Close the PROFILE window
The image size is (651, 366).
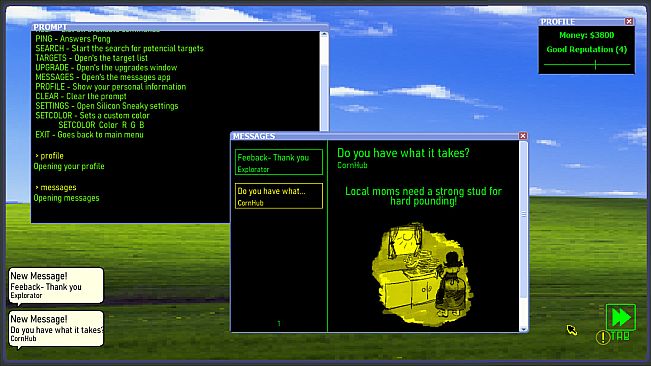629,21
